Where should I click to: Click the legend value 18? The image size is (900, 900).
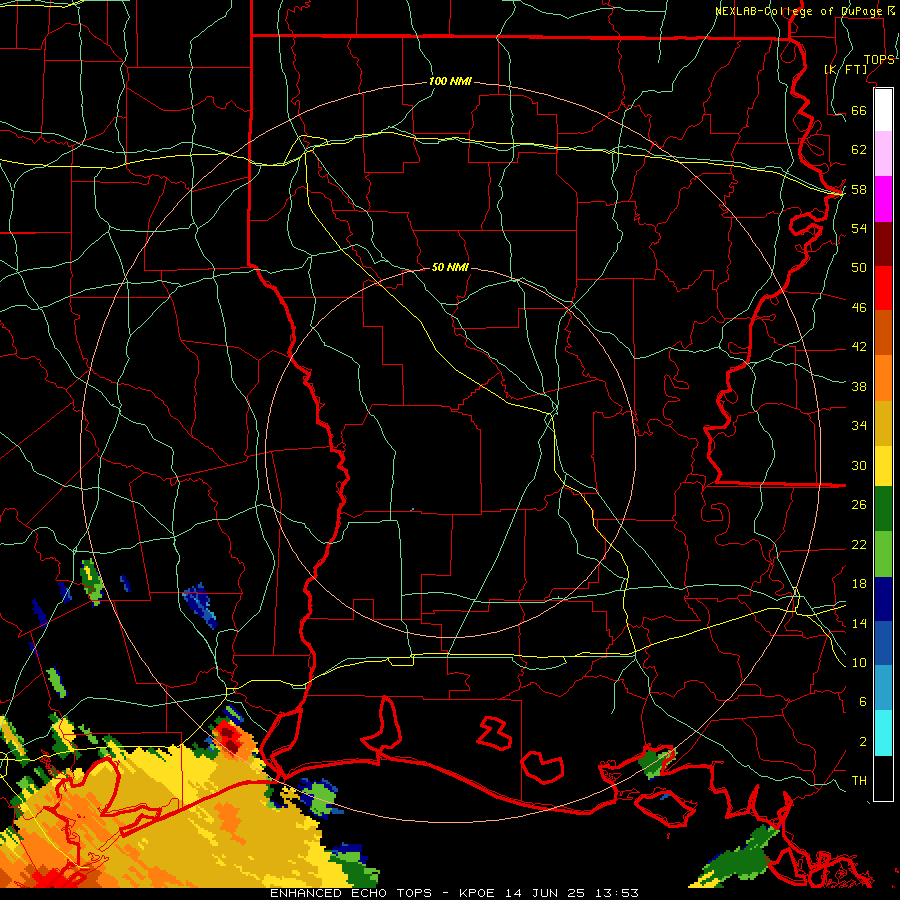(x=859, y=584)
